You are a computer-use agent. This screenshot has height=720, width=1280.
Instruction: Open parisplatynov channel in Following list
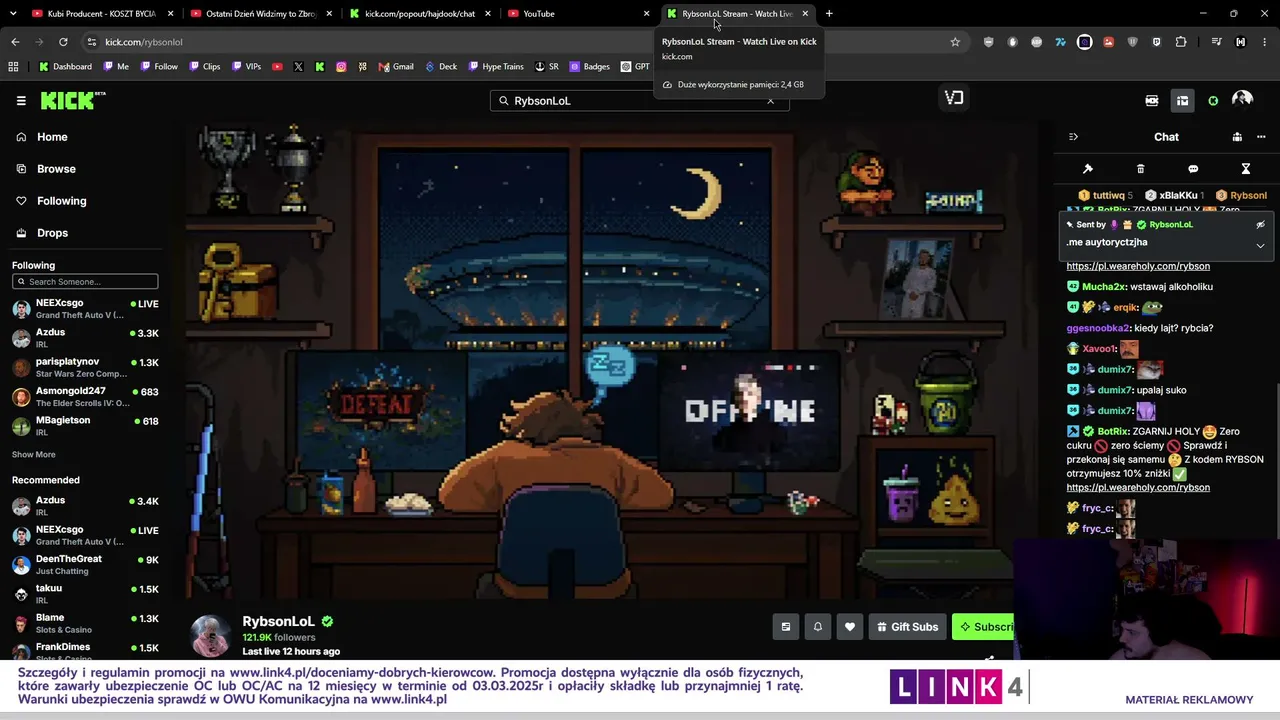85,367
